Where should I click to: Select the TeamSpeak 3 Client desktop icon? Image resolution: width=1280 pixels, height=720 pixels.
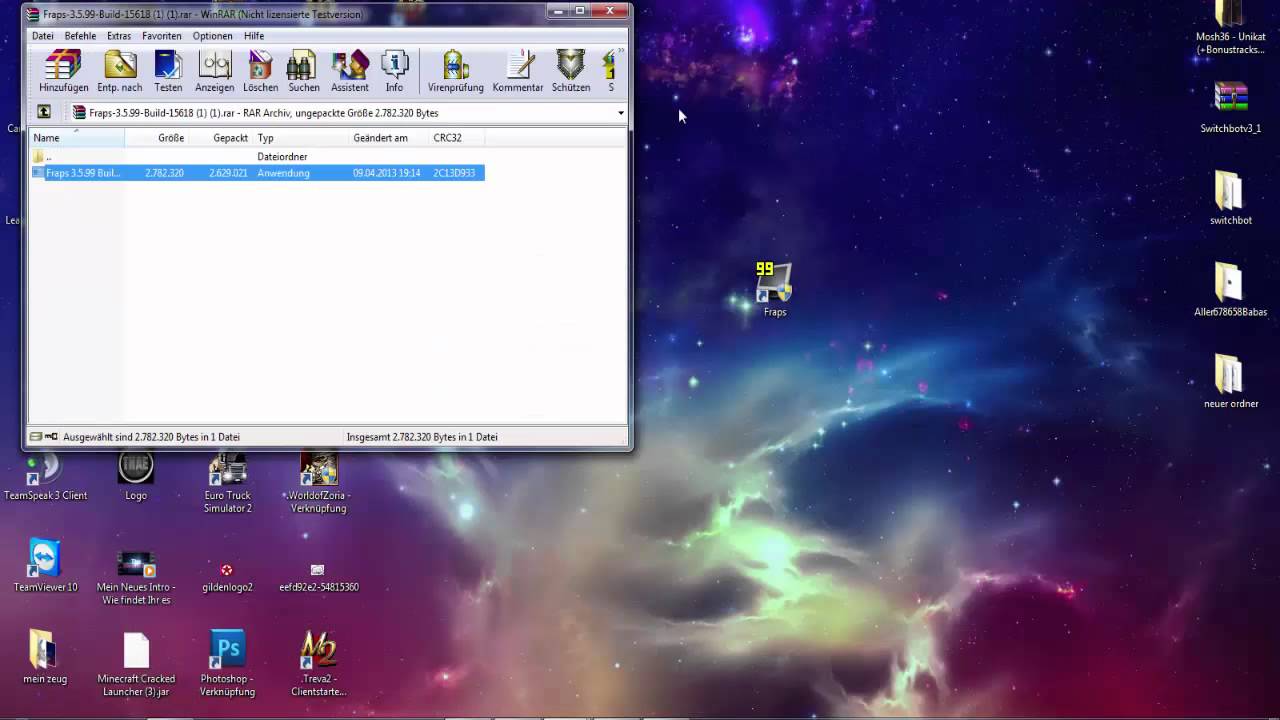45,476
